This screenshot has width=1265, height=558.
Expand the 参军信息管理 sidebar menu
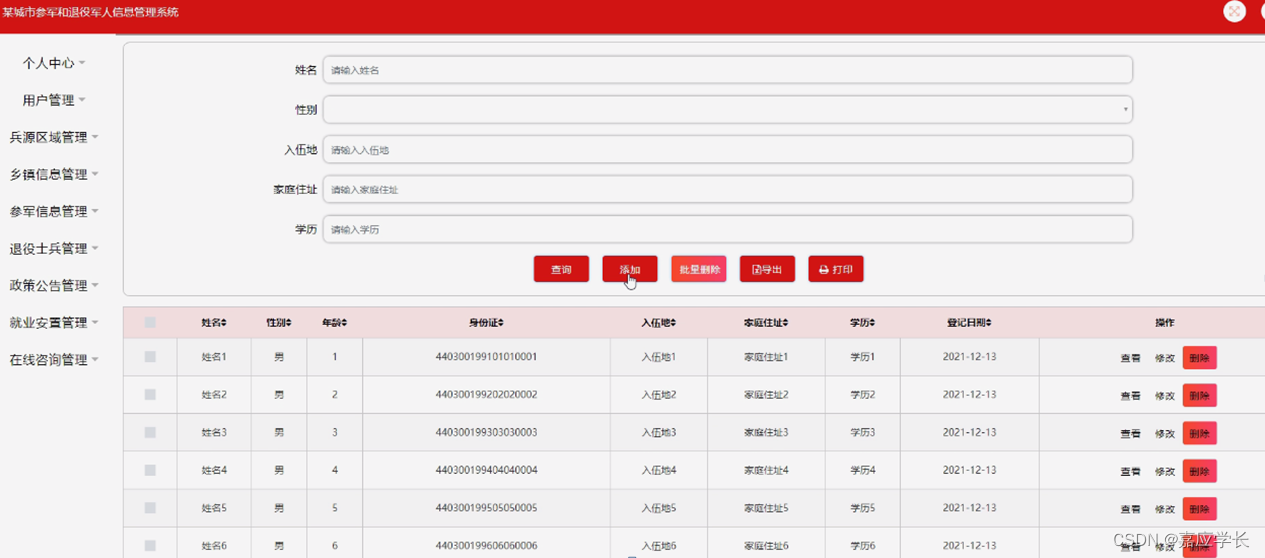pos(54,211)
